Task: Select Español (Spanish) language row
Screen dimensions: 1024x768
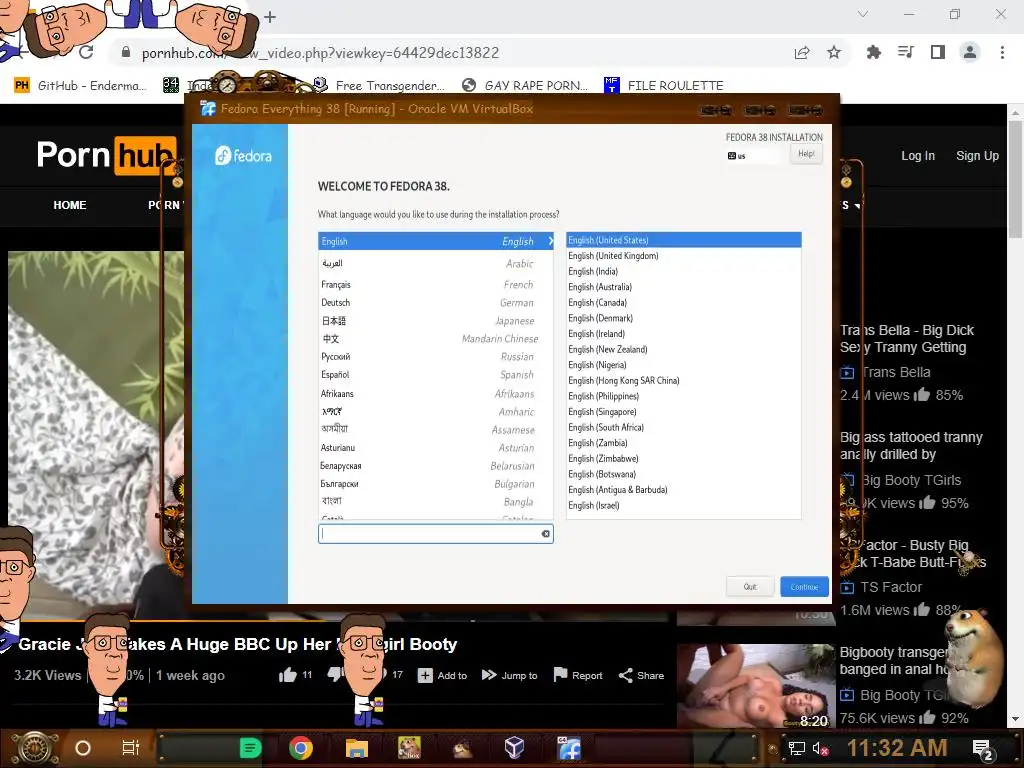Action: (x=436, y=375)
